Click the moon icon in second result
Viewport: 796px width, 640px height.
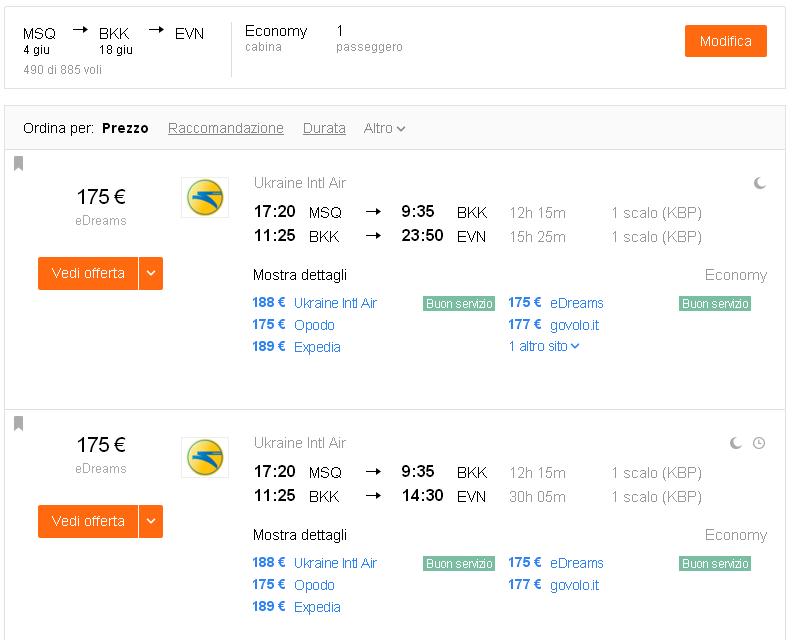(736, 443)
